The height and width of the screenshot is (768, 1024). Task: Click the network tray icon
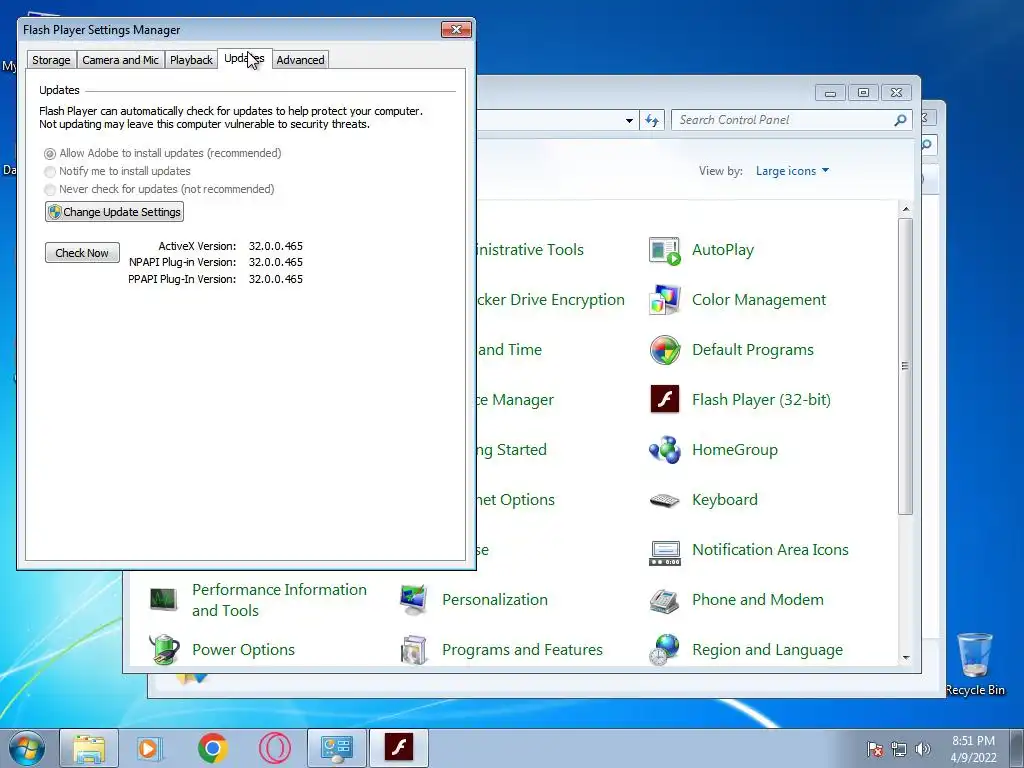[899, 750]
